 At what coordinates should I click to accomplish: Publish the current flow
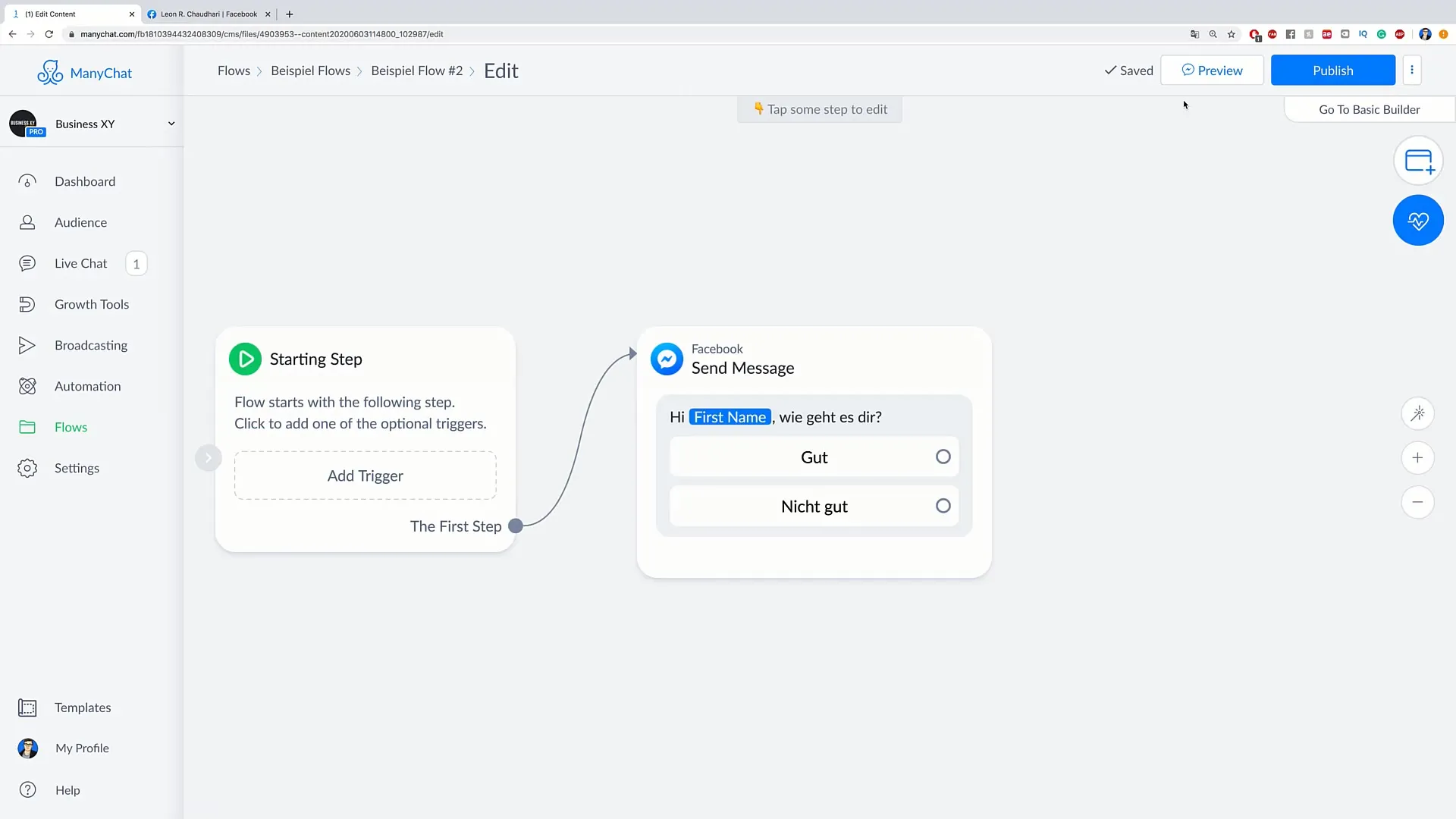[x=1333, y=70]
